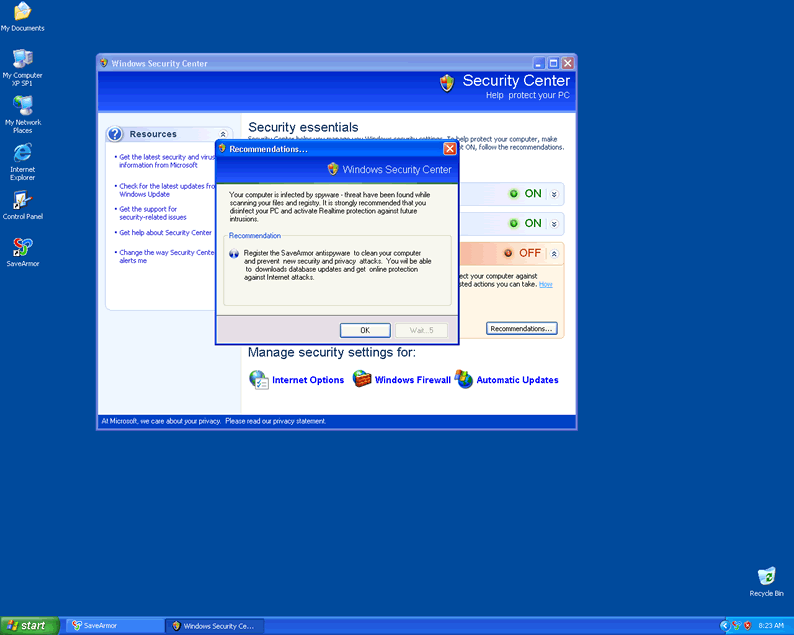
Task: Click OK in Recommendations dialog
Action: (365, 330)
